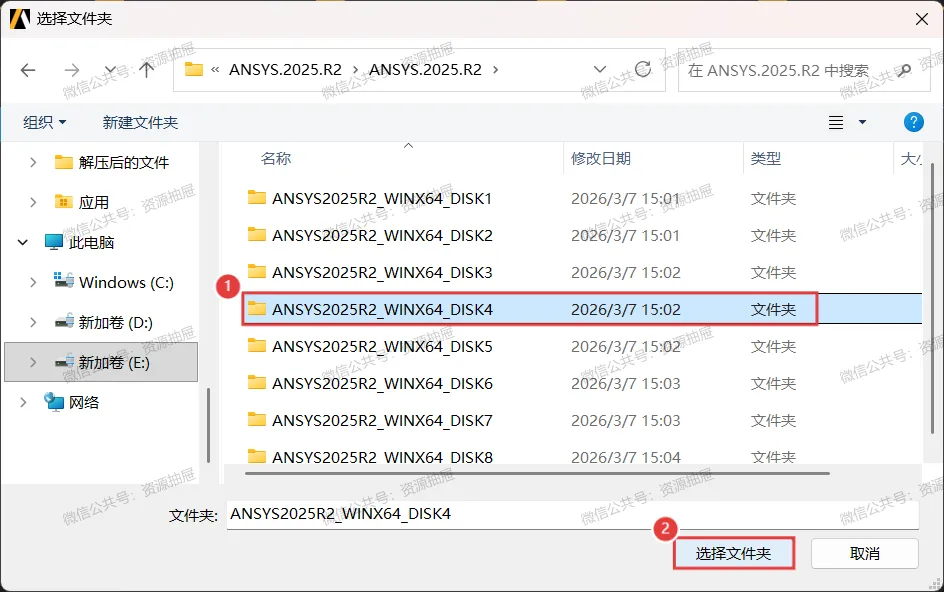Viewport: 944px width, 592px height.
Task: Expand the 解压后的文件 tree node
Action: pos(33,162)
